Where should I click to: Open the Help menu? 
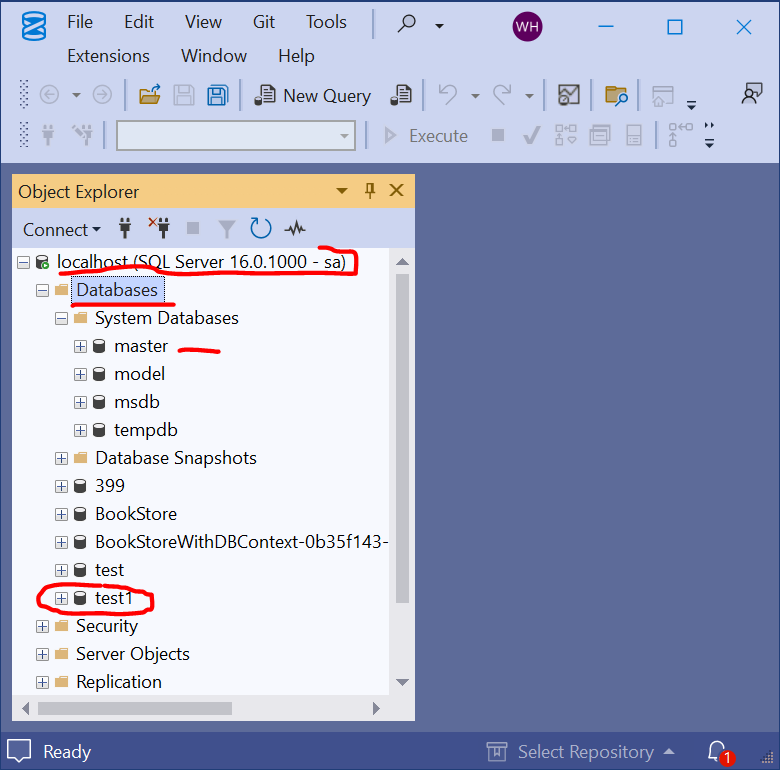296,56
